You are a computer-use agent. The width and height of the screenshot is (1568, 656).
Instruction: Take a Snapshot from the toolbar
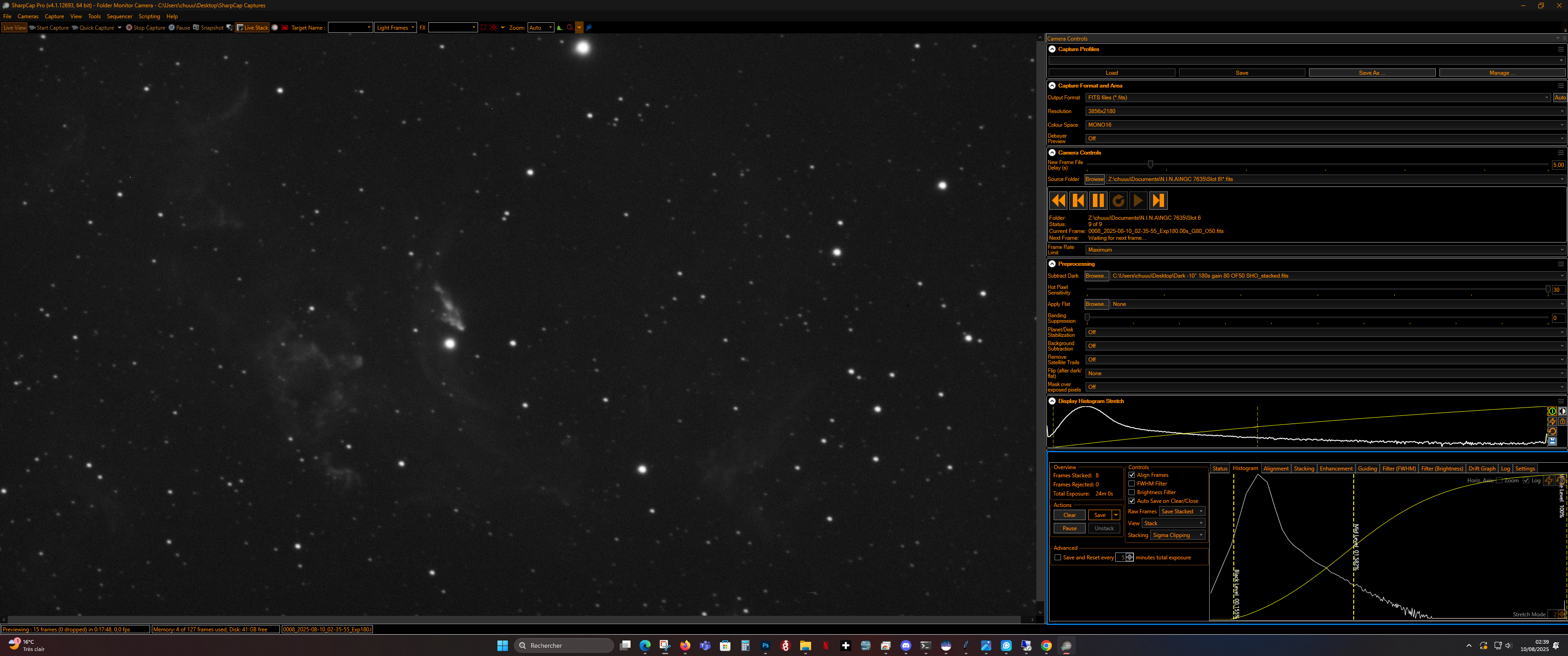click(x=208, y=27)
